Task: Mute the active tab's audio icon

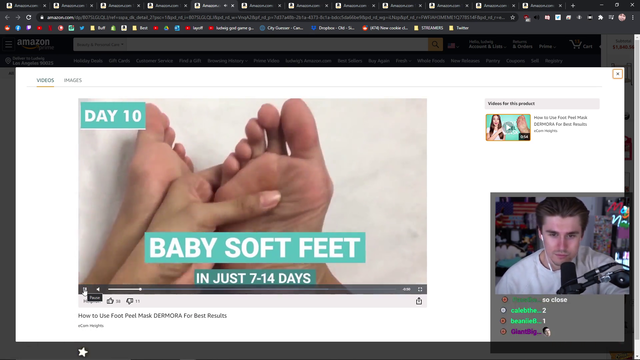Action: click(225, 6)
